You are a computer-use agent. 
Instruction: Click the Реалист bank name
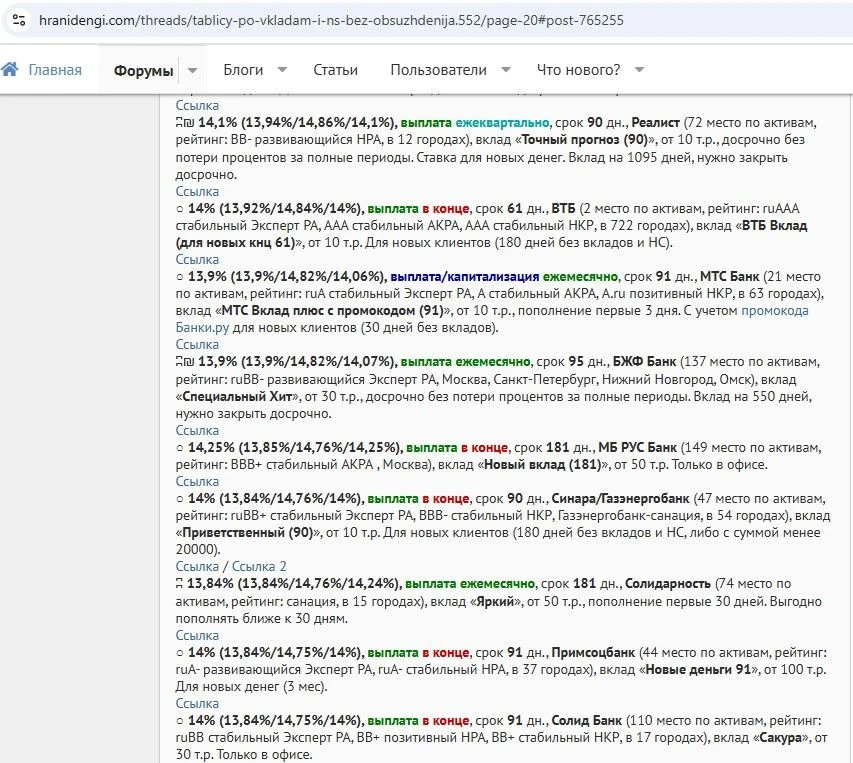[655, 122]
